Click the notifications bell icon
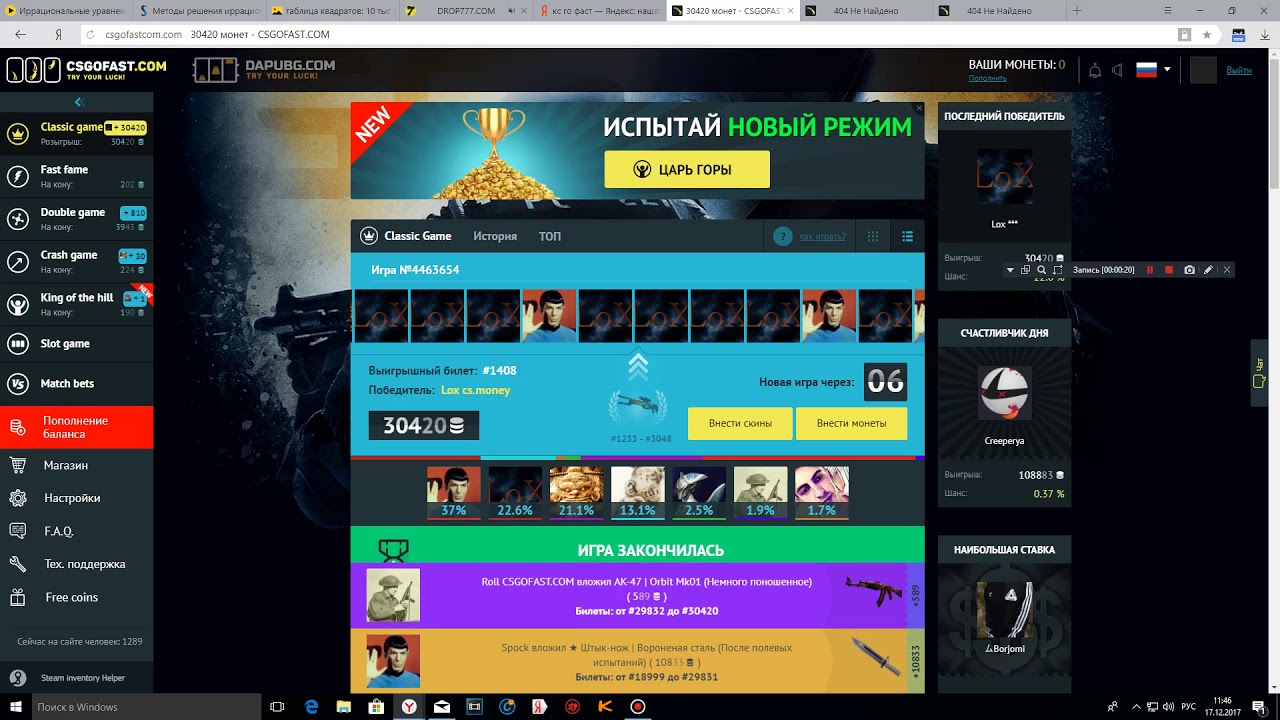 coord(1095,70)
